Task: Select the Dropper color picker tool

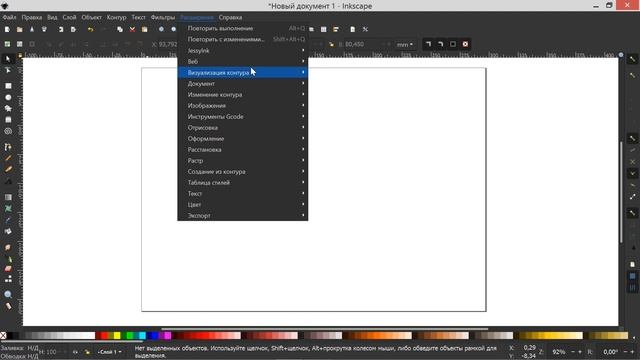Action: click(x=8, y=220)
